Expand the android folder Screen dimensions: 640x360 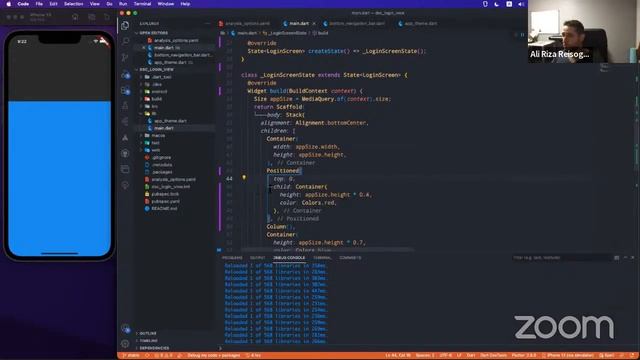click(159, 91)
